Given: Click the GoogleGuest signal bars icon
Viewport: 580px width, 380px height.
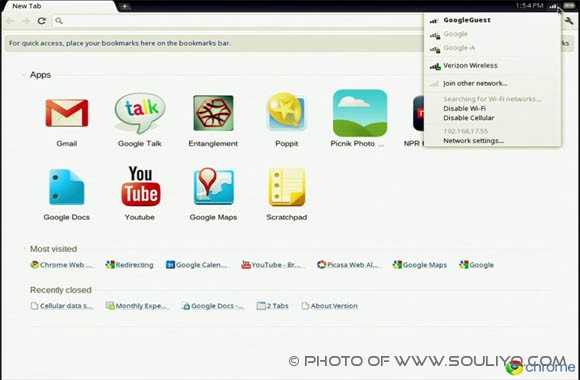Looking at the screenshot, I should click(434, 21).
